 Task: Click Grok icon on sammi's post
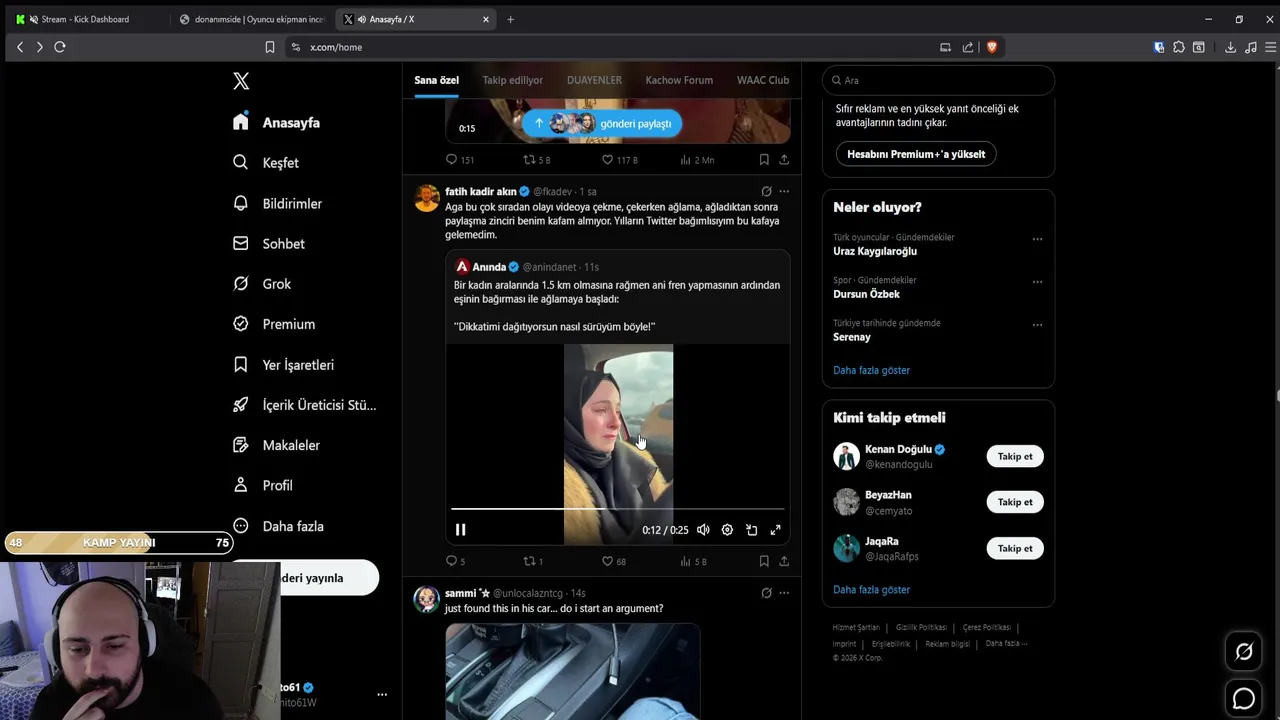coord(766,593)
